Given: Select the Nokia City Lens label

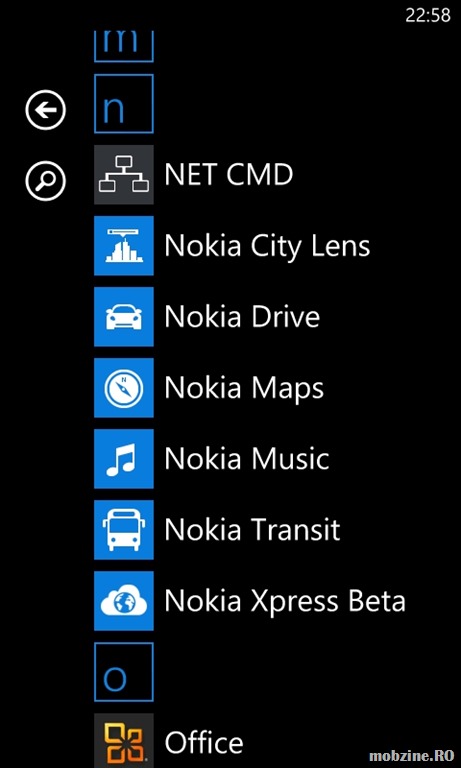Looking at the screenshot, I should pyautogui.click(x=267, y=247).
